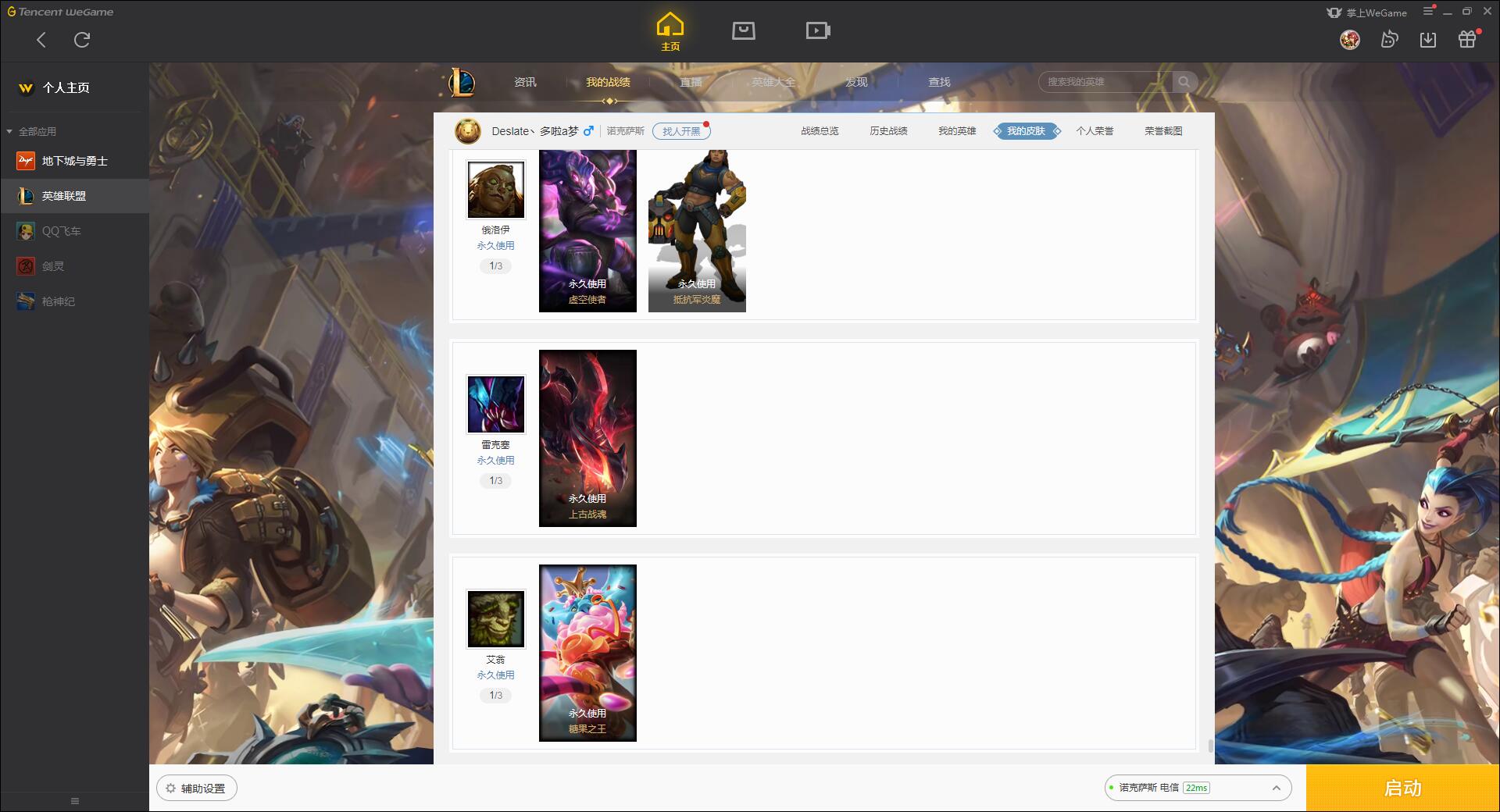1500x812 pixels.
Task: Select 英雄联盟 in the sidebar
Action: point(74,196)
